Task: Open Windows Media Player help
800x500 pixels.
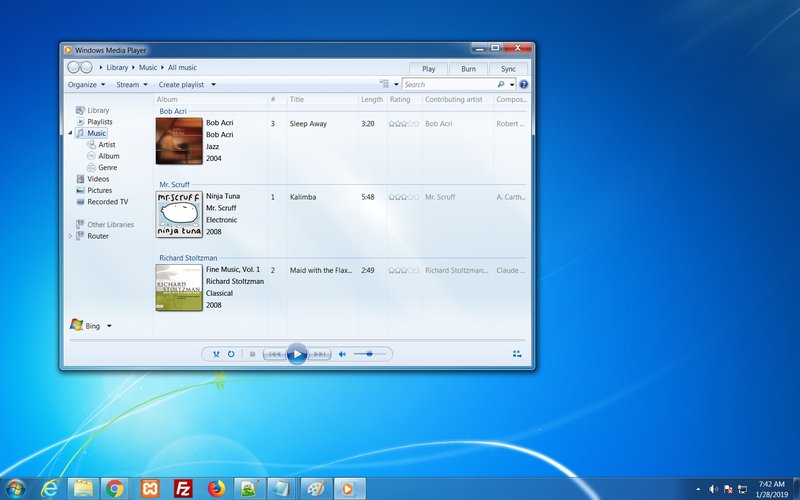Action: point(523,85)
